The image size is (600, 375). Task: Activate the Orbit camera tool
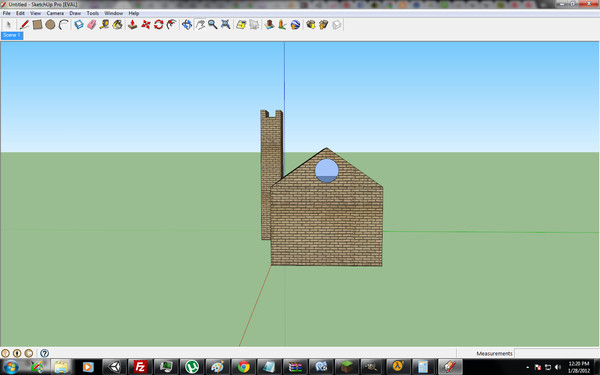[x=187, y=25]
